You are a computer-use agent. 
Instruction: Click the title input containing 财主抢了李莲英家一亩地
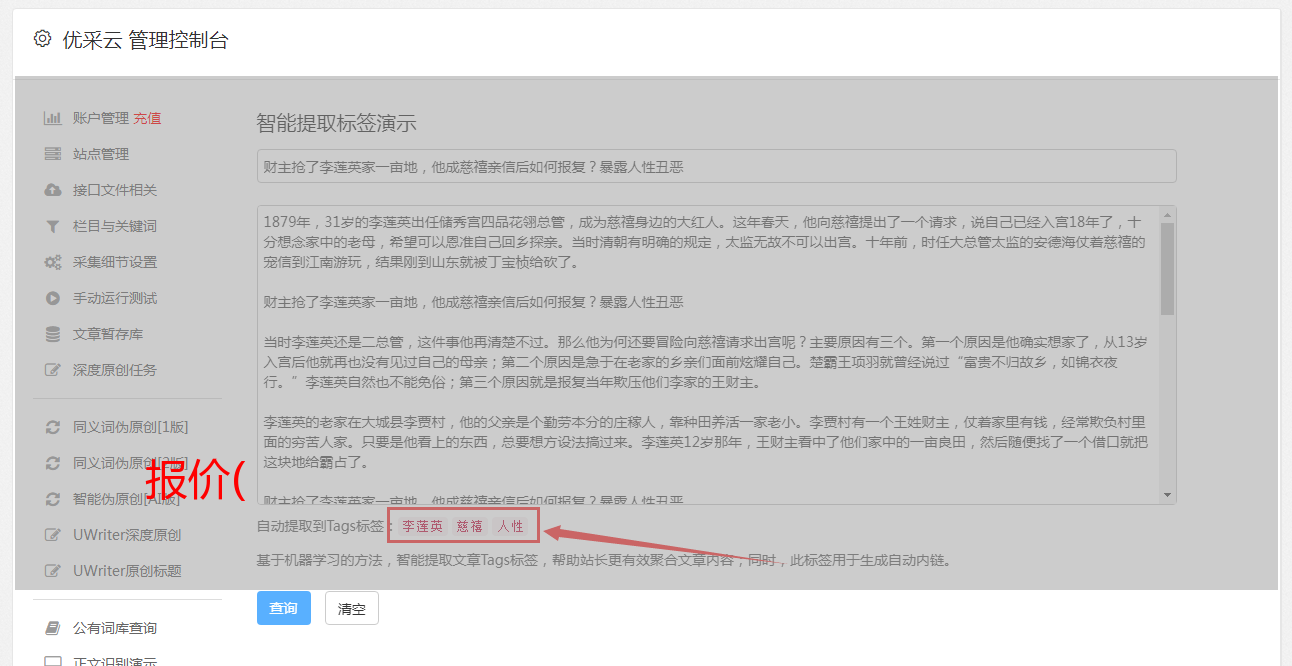coord(716,166)
